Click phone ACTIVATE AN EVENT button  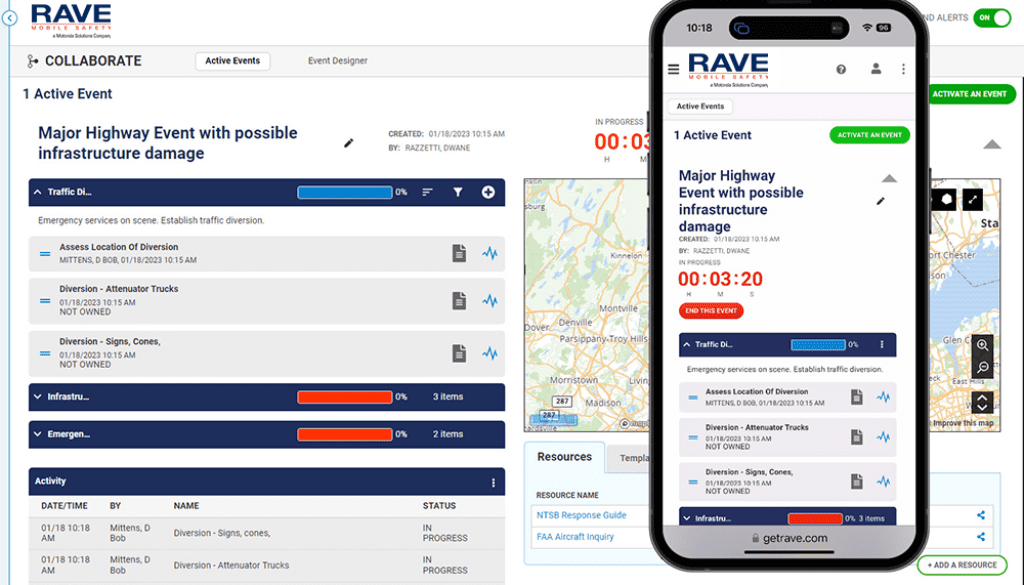click(x=869, y=135)
